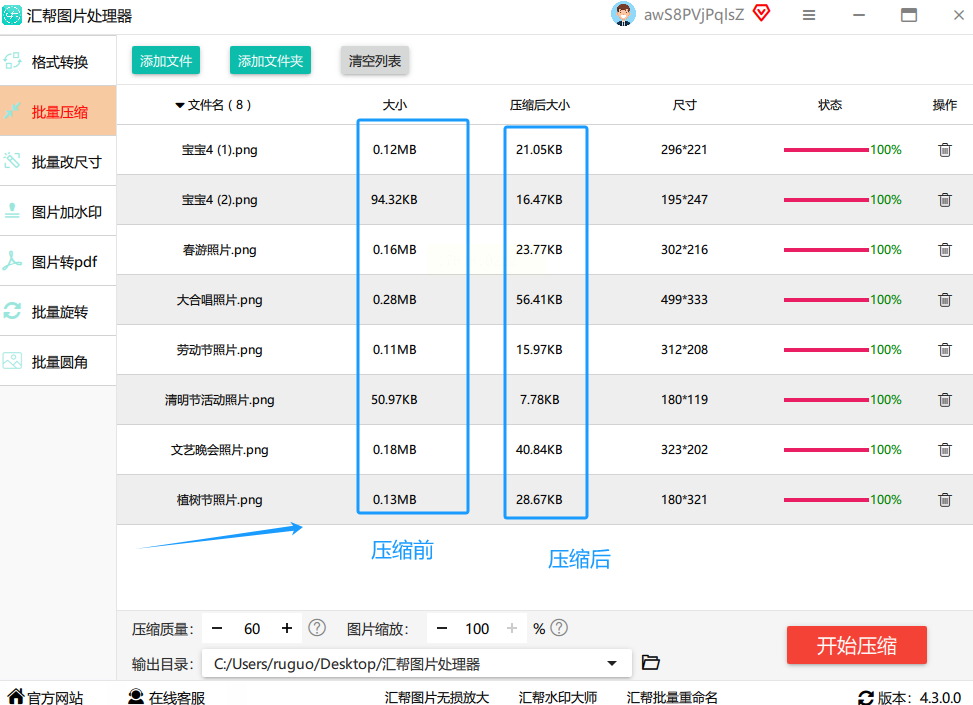Viewport: 973px width, 705px height.
Task: Open the hamburger menu in title bar
Action: tap(809, 15)
